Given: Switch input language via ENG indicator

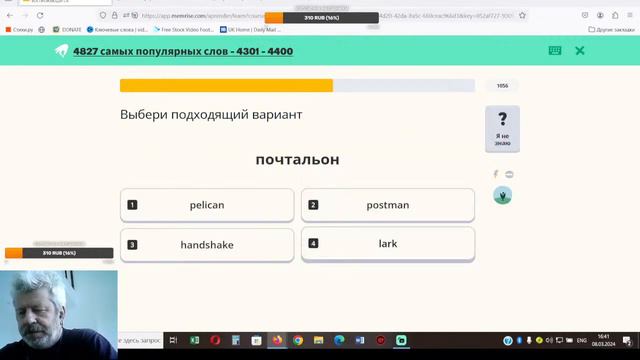Looking at the screenshot, I should pyautogui.click(x=582, y=340).
